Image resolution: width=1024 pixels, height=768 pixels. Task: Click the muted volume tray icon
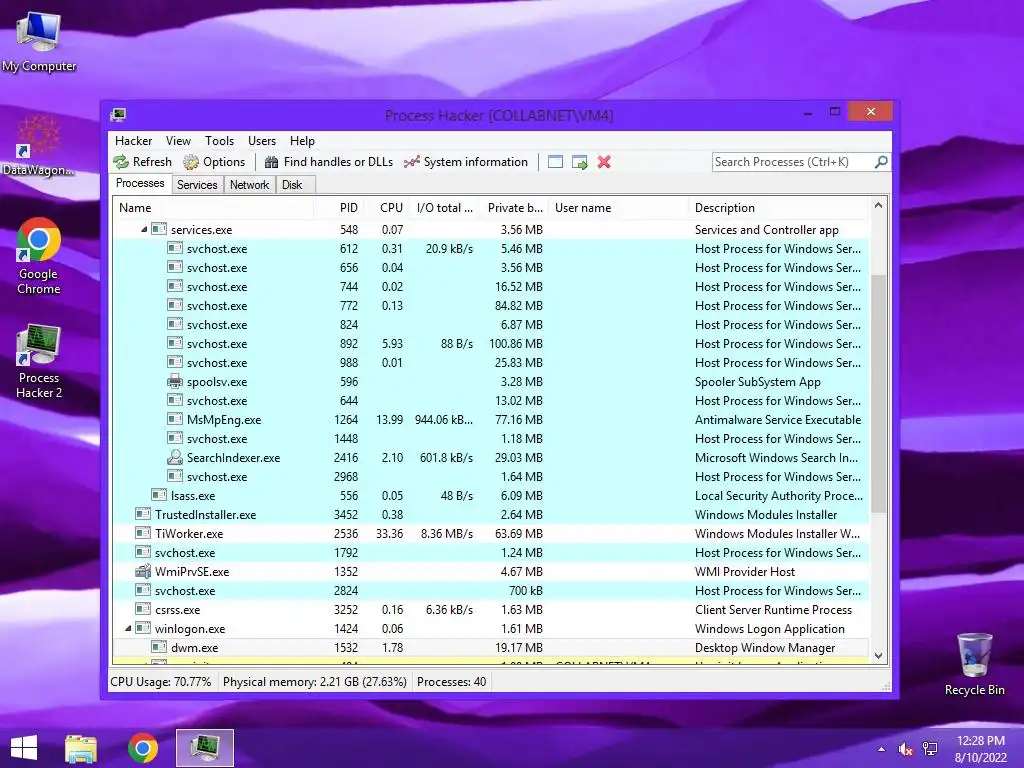click(905, 749)
